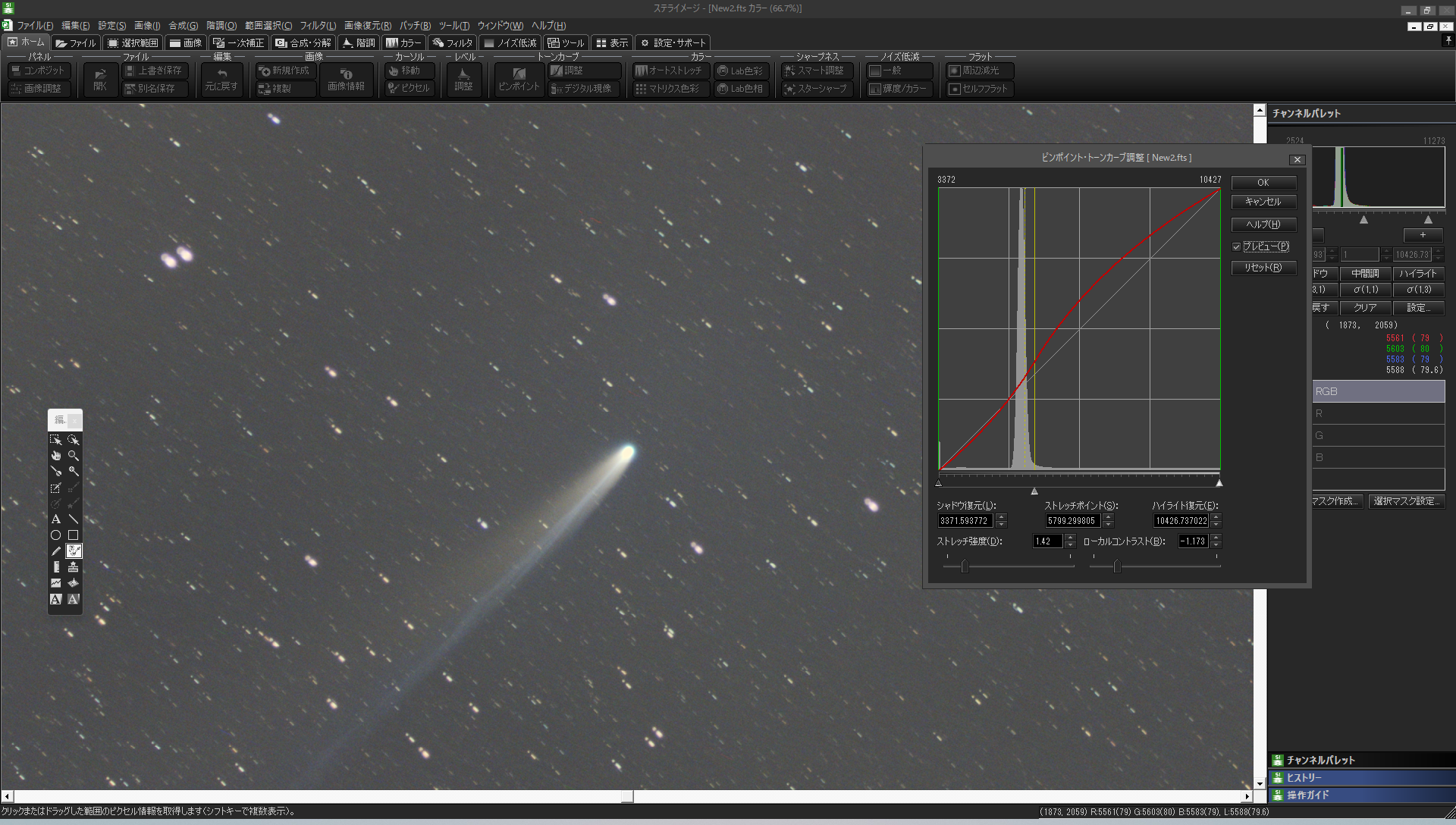
Task: Switch to the ノイズ低減 ribbon tab
Action: [x=510, y=43]
